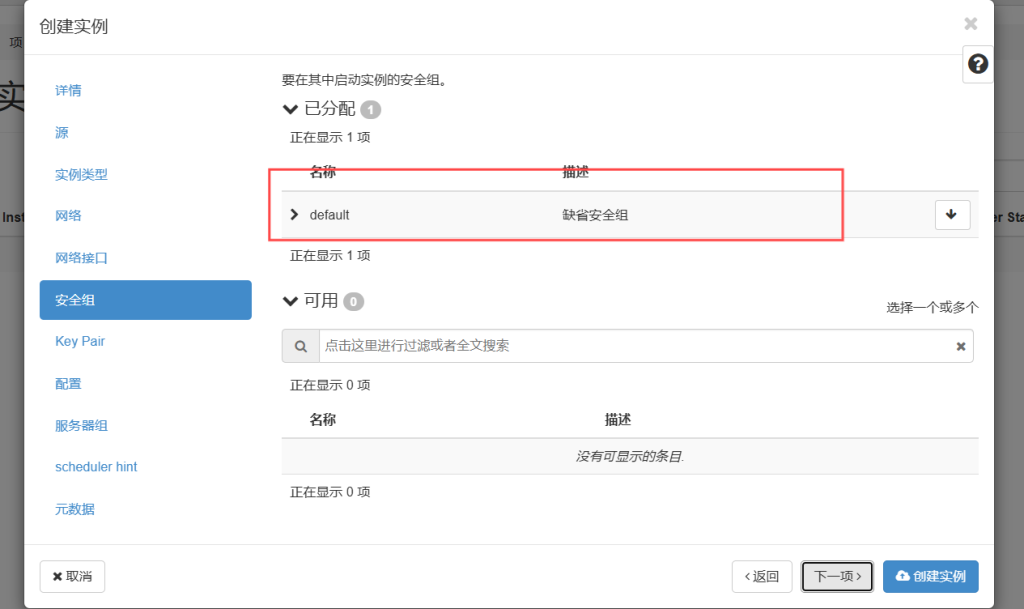Open the 配置 tab

pyautogui.click(x=69, y=384)
